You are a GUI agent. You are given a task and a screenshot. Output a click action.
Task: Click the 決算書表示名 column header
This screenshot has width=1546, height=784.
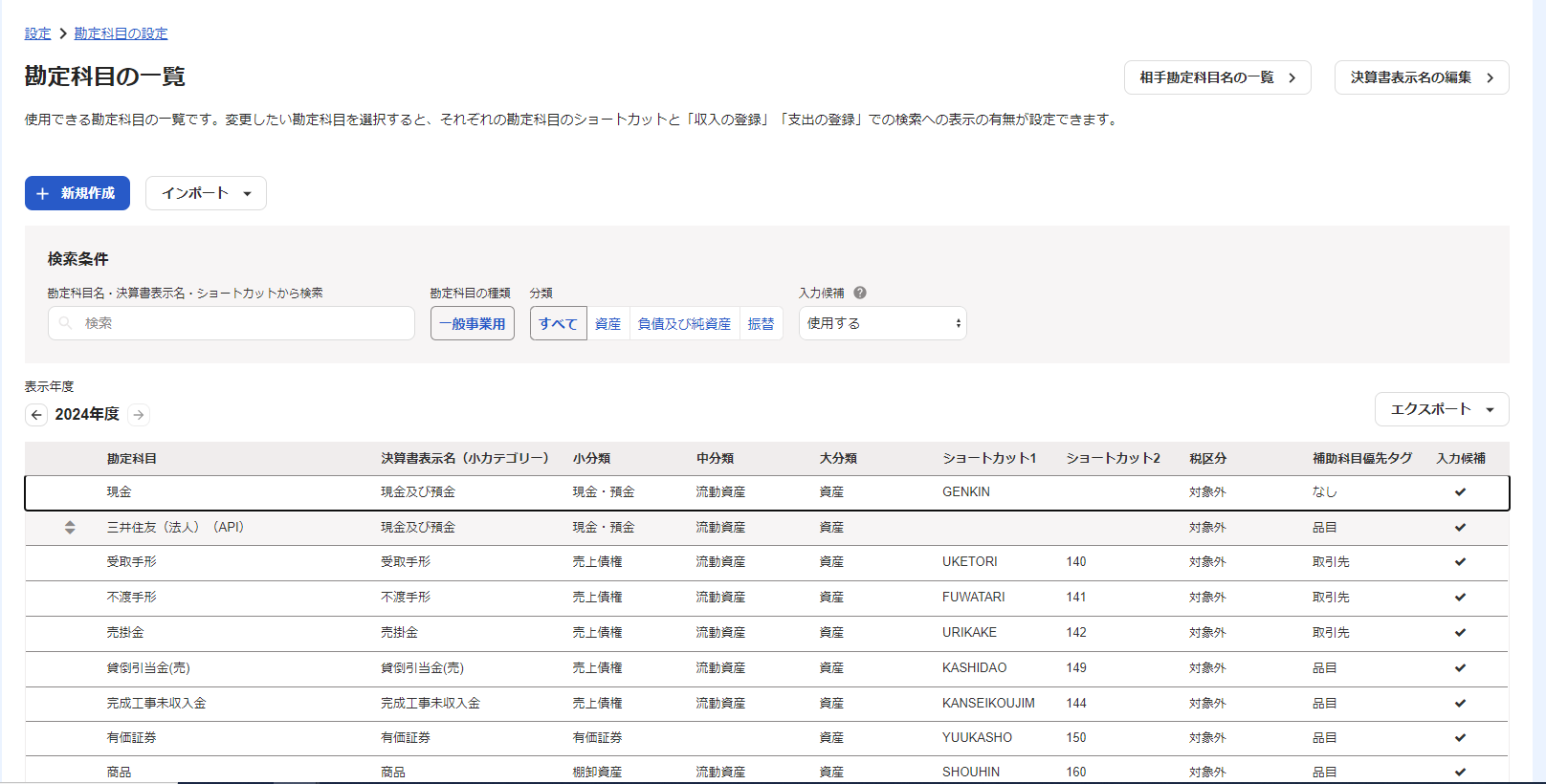pos(465,459)
